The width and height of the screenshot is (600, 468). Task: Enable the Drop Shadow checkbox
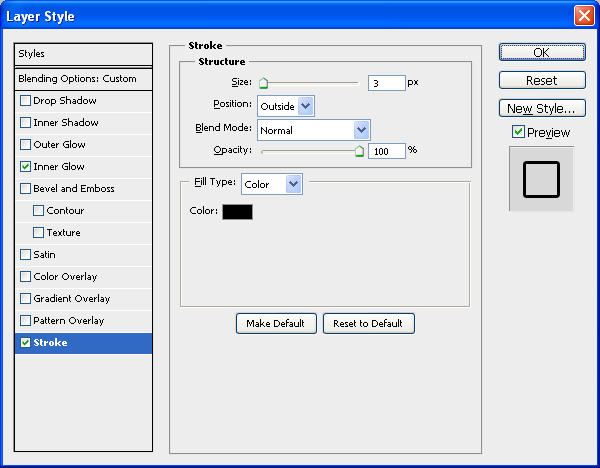tap(25, 101)
